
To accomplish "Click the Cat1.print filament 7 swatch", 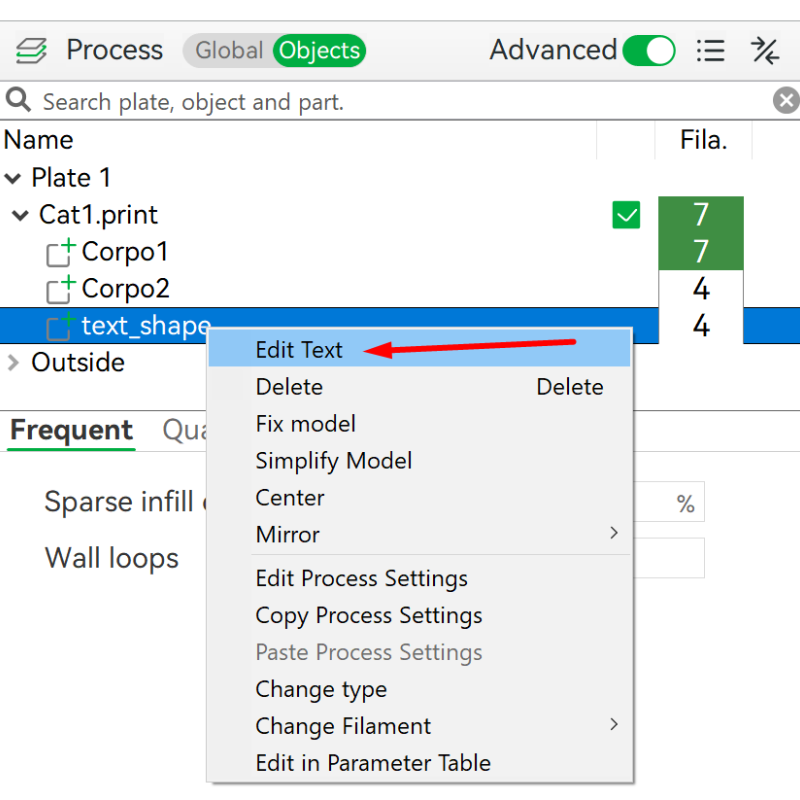I will (700, 214).
